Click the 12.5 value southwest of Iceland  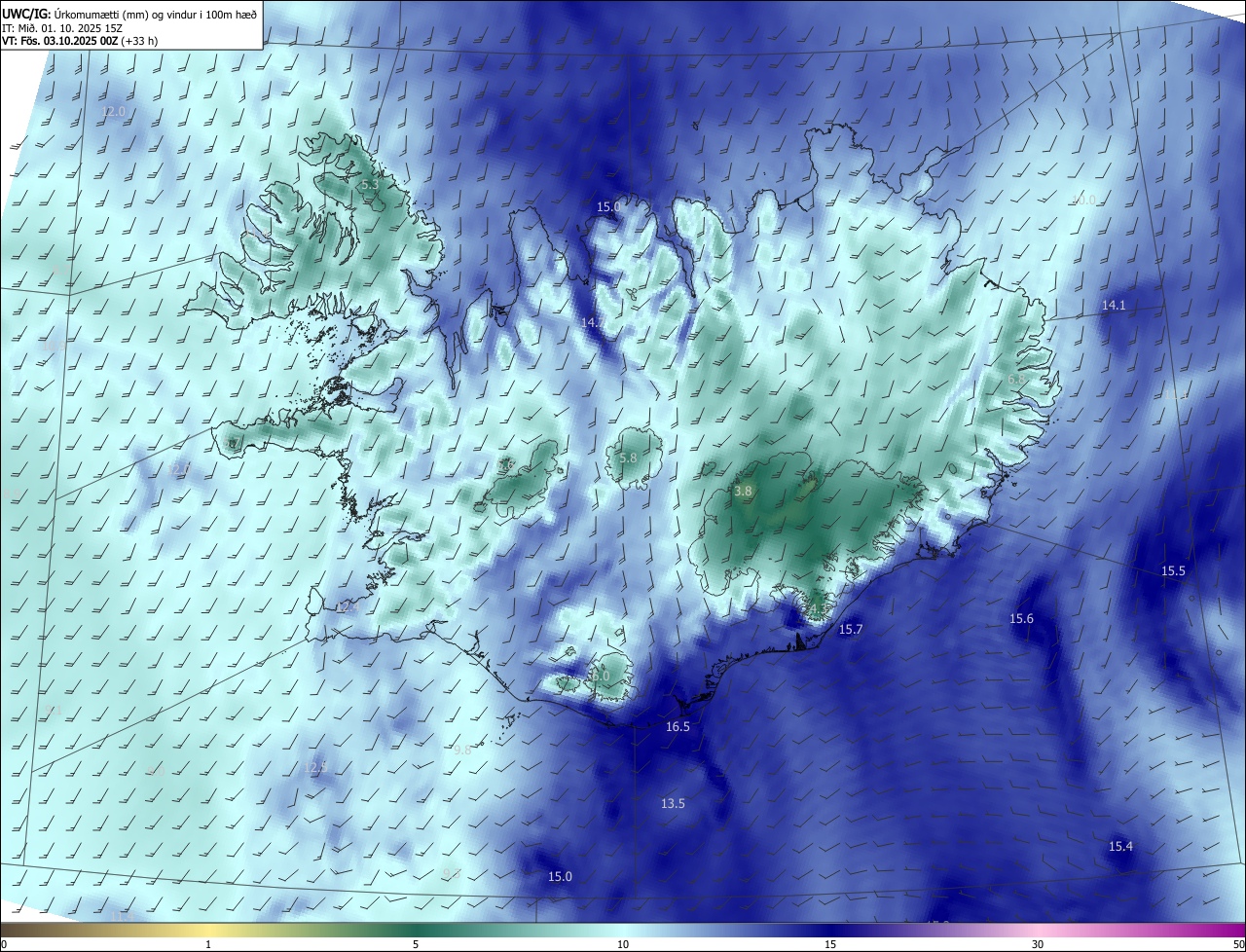315,768
